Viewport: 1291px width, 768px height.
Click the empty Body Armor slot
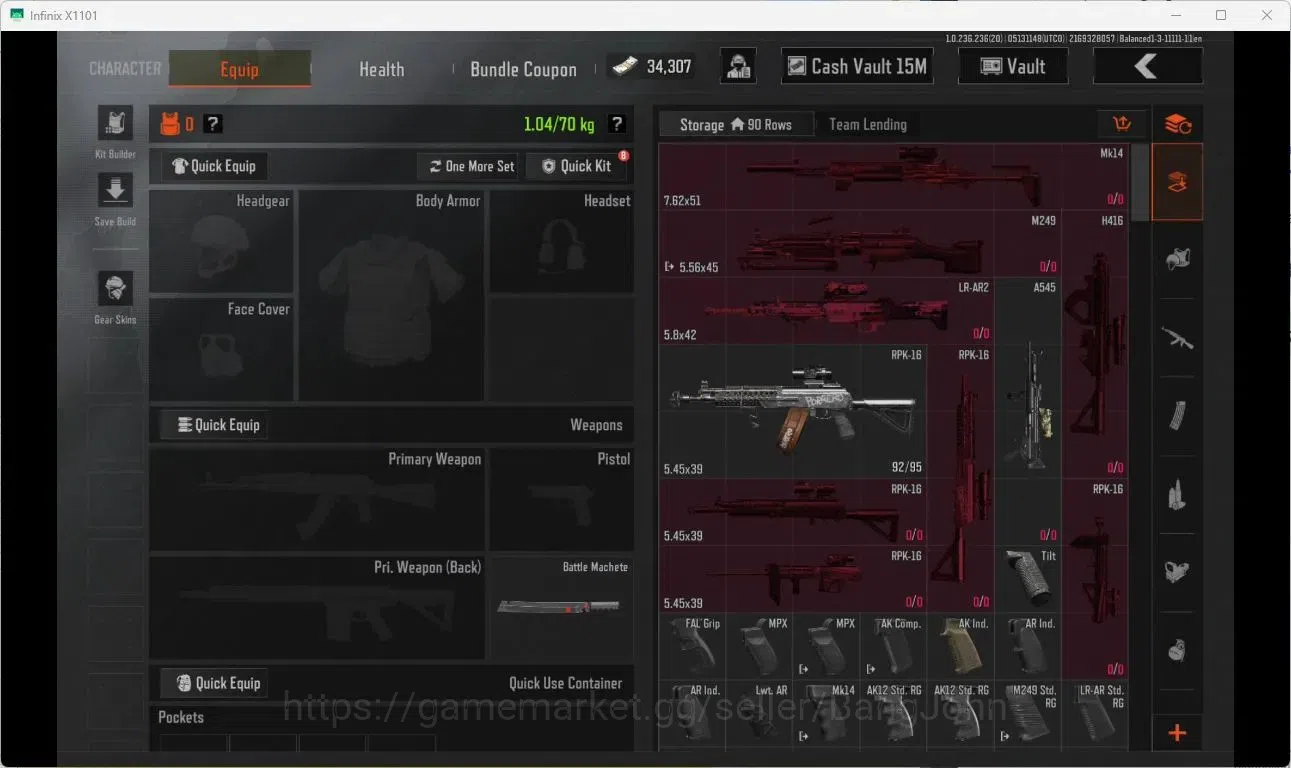coord(391,295)
